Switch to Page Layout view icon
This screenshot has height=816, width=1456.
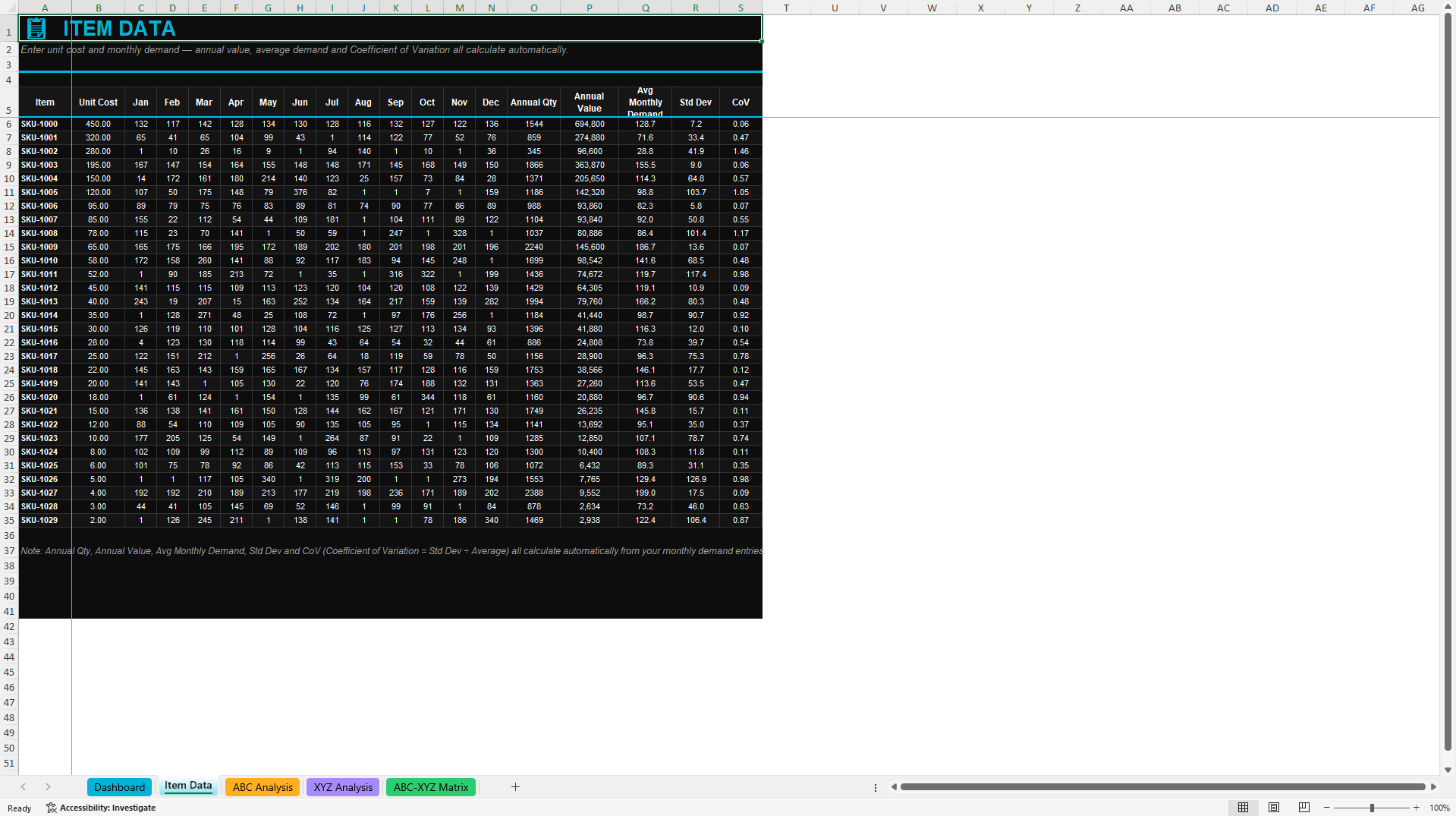tap(1274, 808)
